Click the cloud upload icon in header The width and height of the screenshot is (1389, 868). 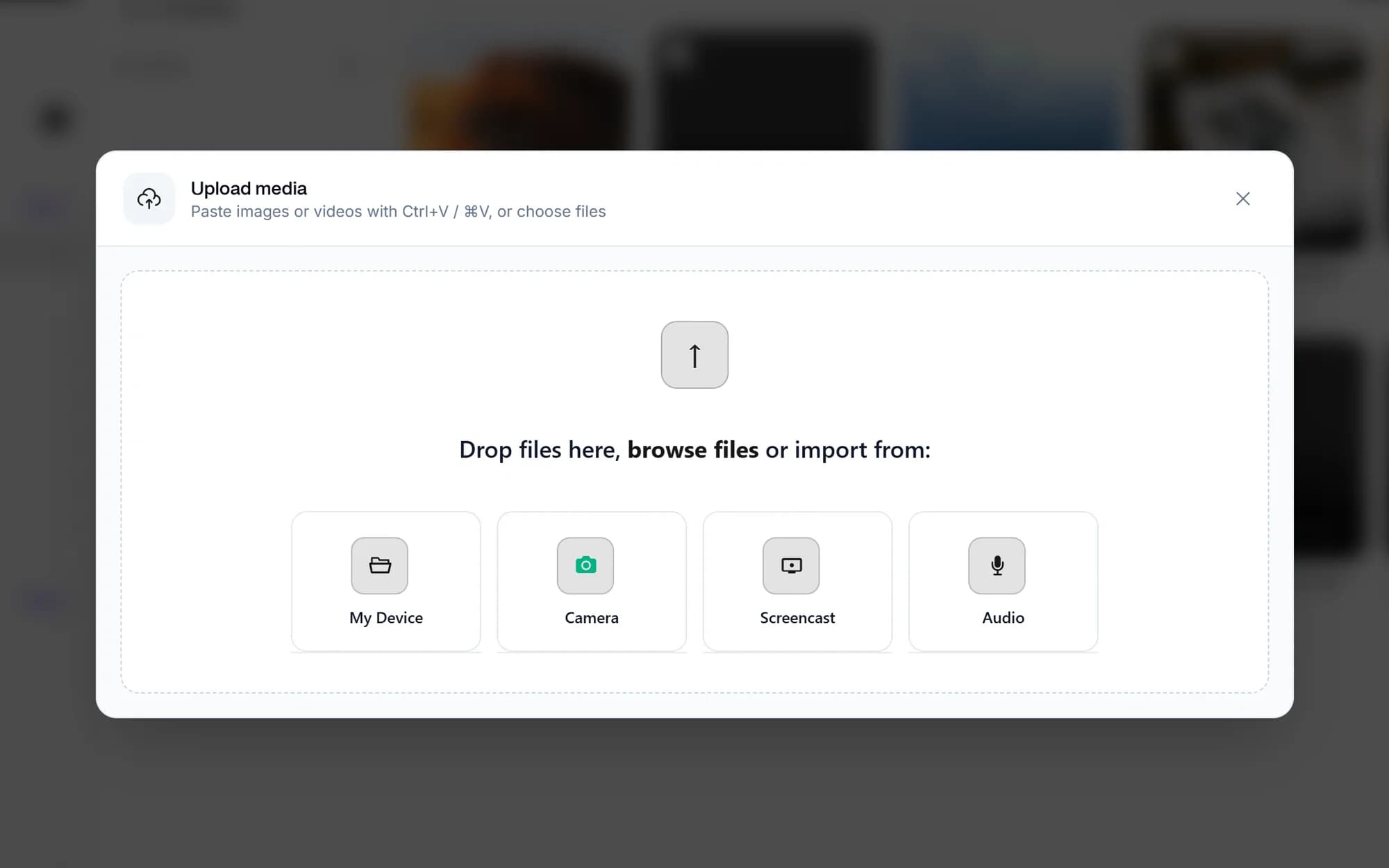pyautogui.click(x=149, y=199)
